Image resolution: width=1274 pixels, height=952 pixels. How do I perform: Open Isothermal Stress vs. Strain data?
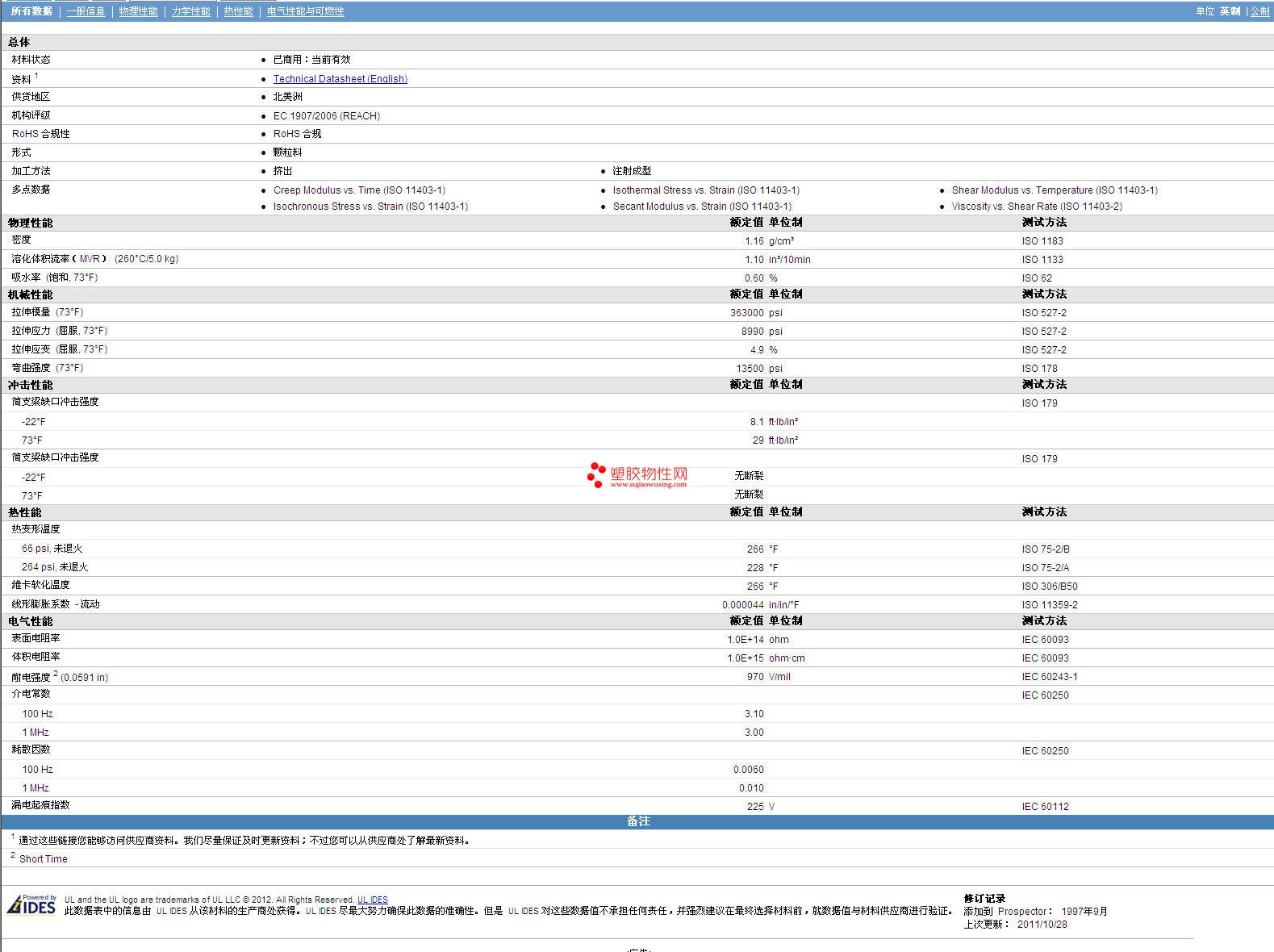pos(706,190)
